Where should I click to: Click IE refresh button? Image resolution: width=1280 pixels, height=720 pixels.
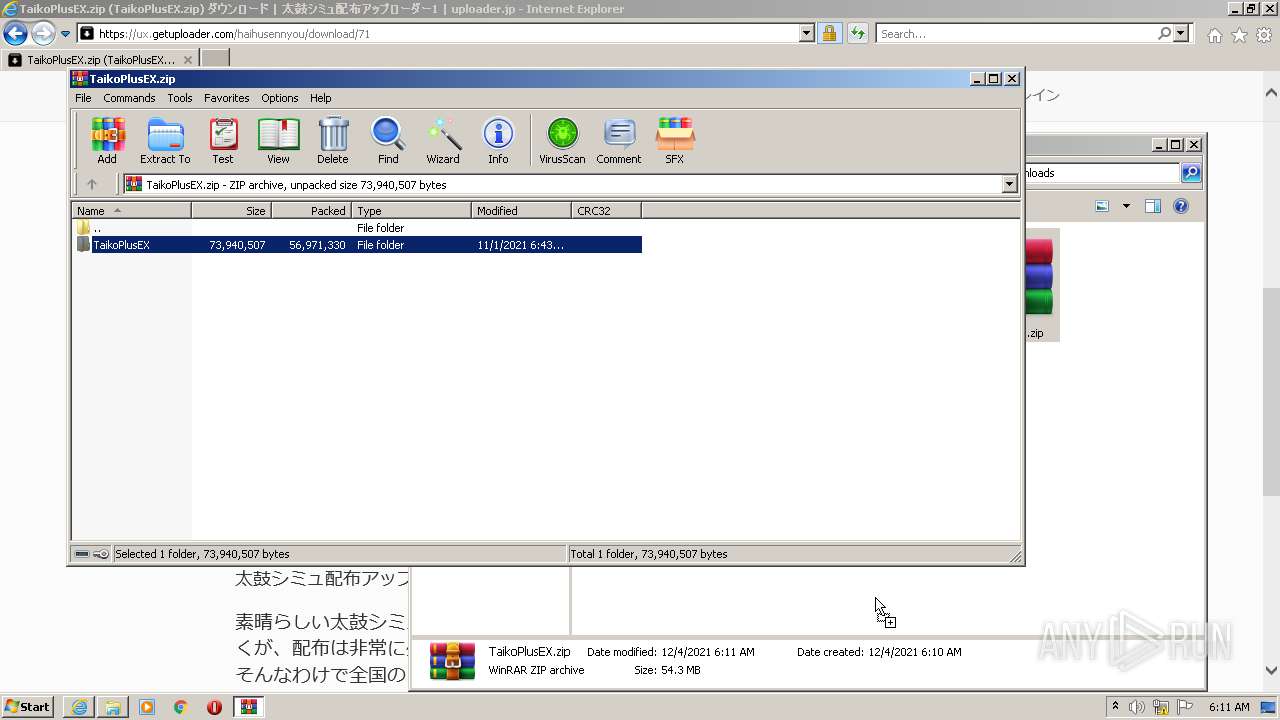coord(857,34)
